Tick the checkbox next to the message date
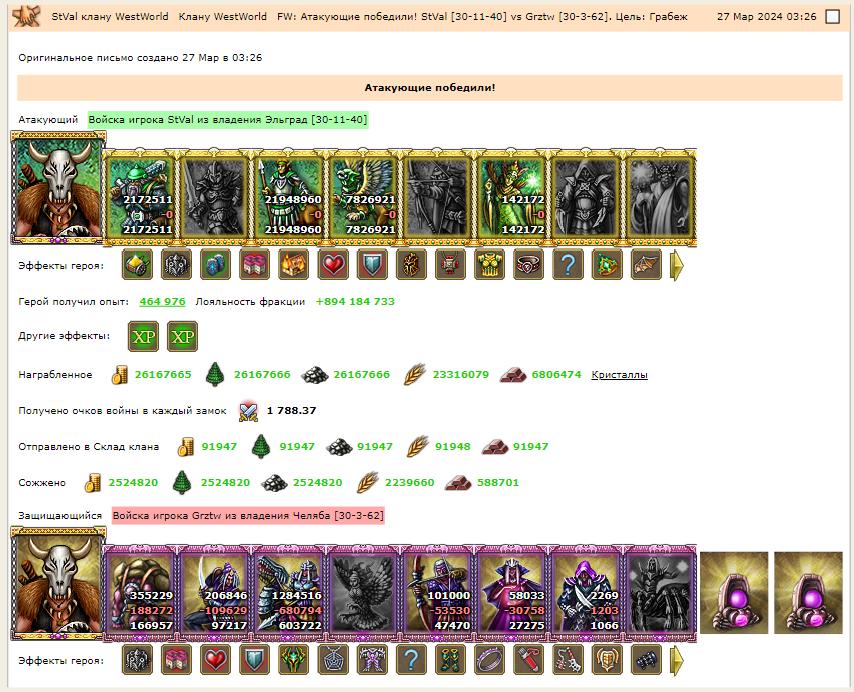This screenshot has height=692, width=854. [832, 17]
